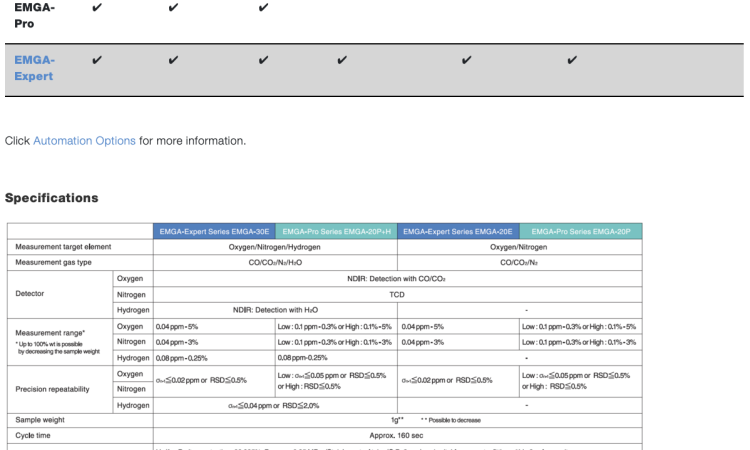Screen dimensions: 750x450
Task: Select nitrogen range 'High: 0.1%-3%' under EMGA-20P+H
Action: [369, 342]
